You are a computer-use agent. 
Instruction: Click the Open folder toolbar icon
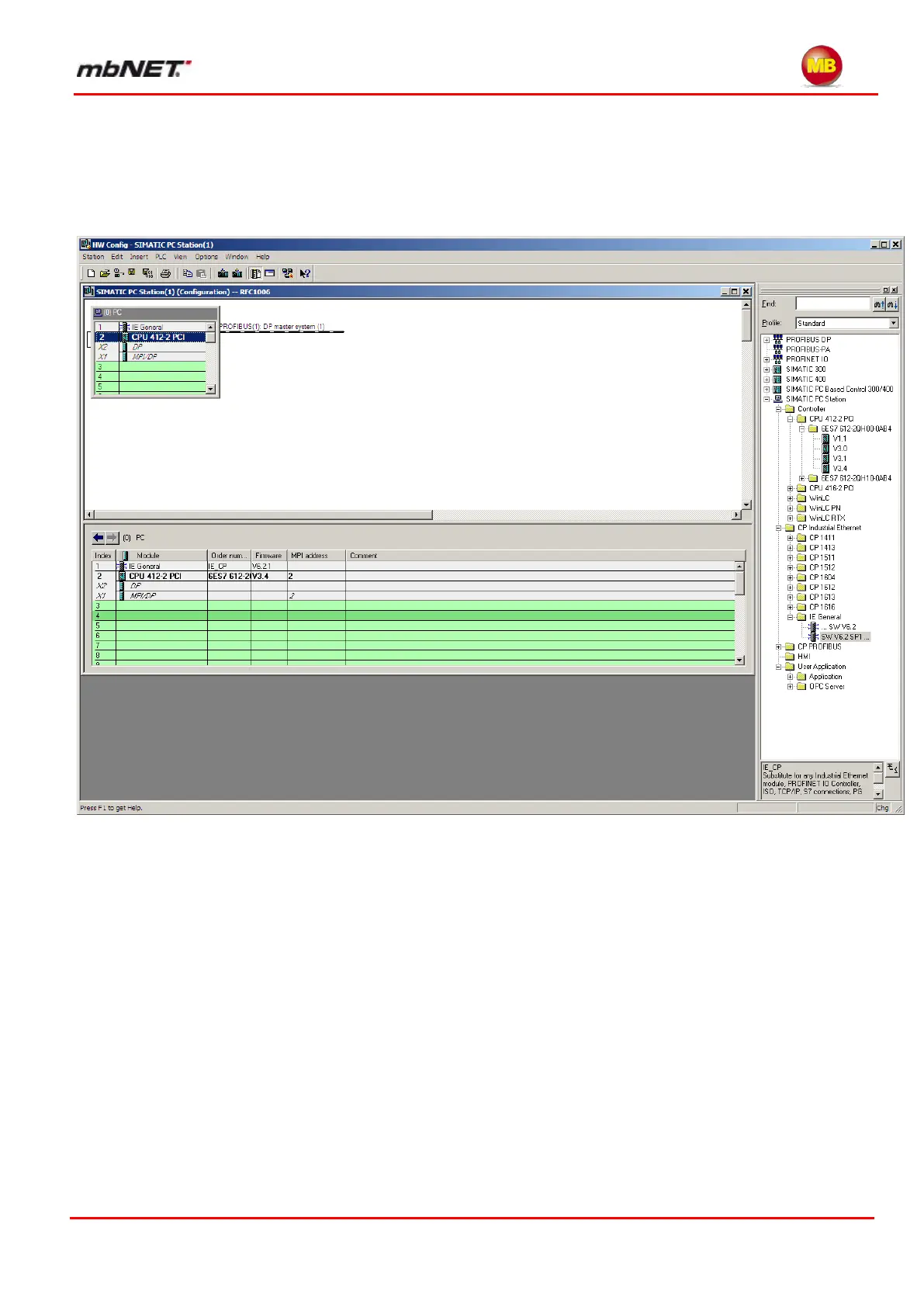pos(105,273)
